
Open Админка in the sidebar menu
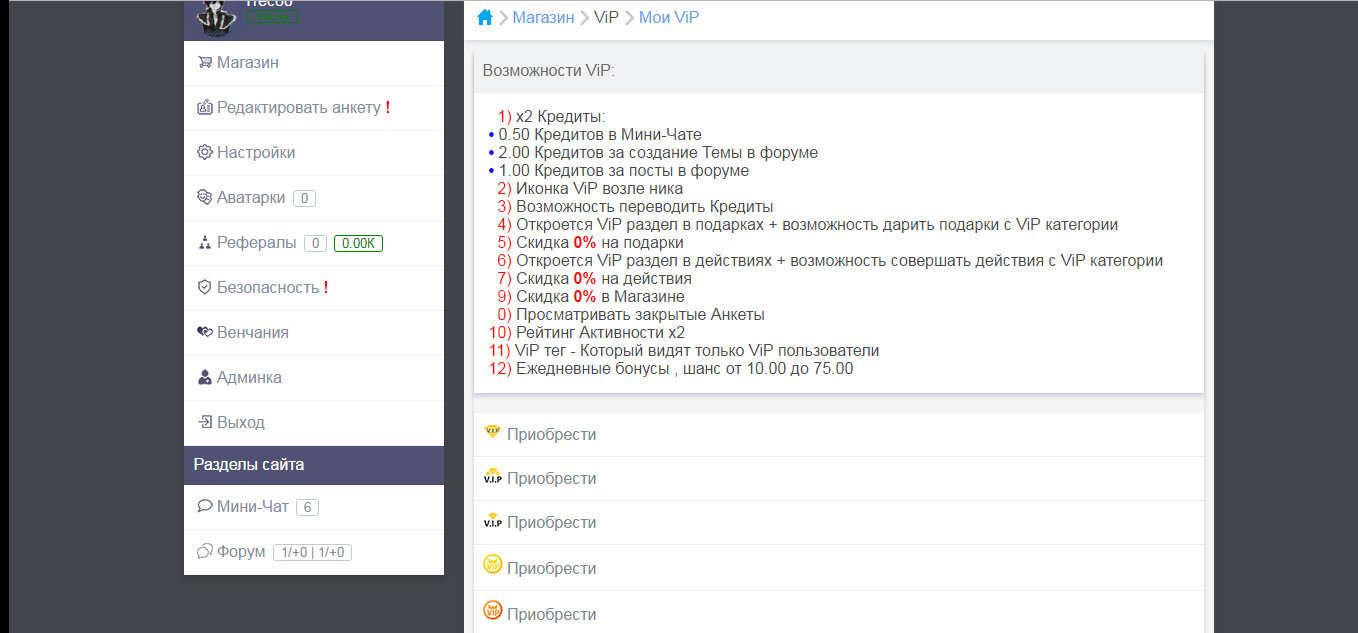point(249,377)
